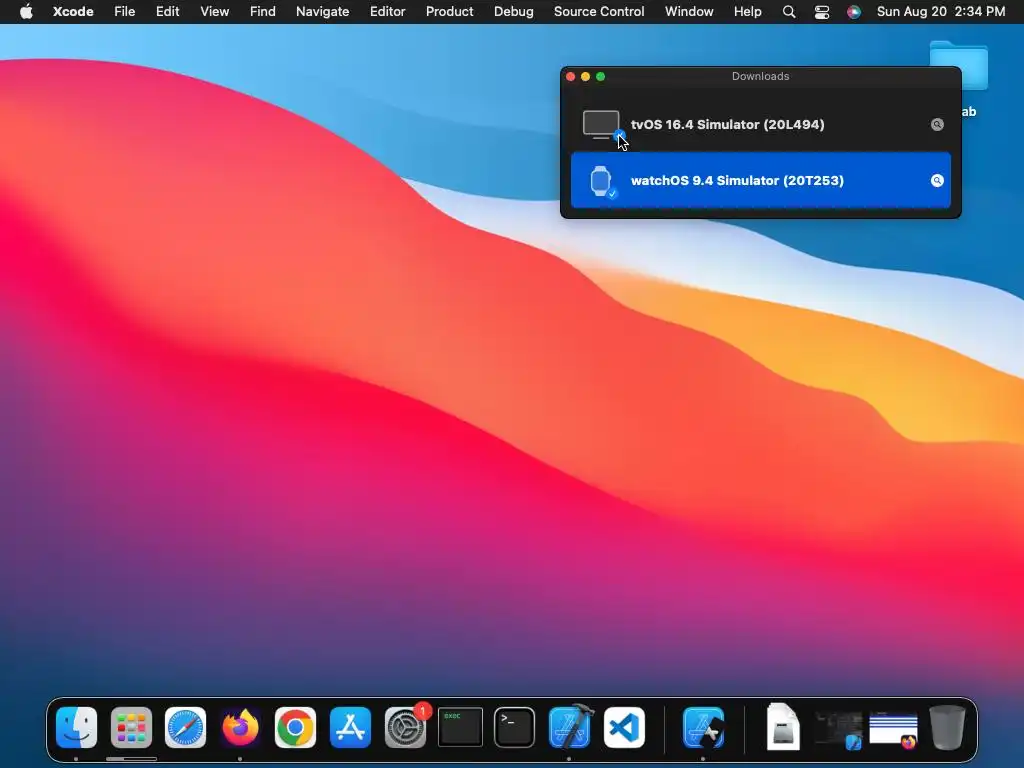
Task: Open the Edit menu
Action: (x=167, y=12)
